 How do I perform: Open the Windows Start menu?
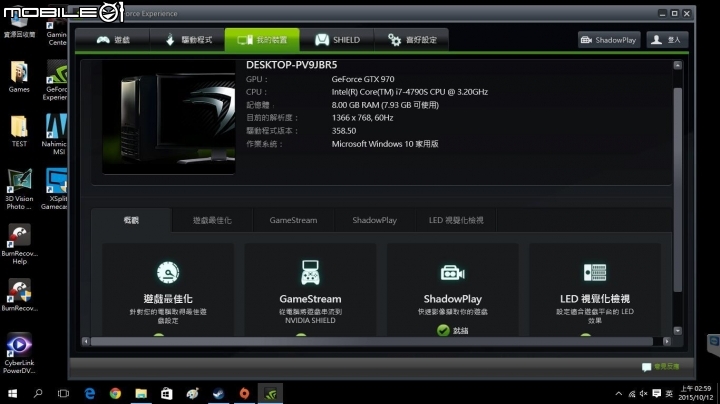coord(12,393)
